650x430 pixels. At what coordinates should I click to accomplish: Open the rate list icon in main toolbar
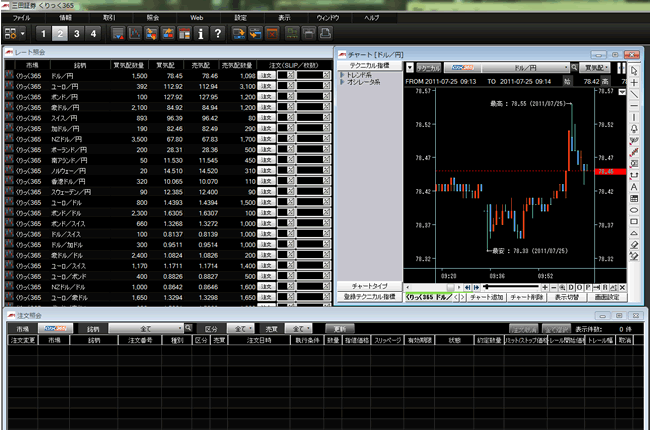pyautogui.click(x=118, y=34)
